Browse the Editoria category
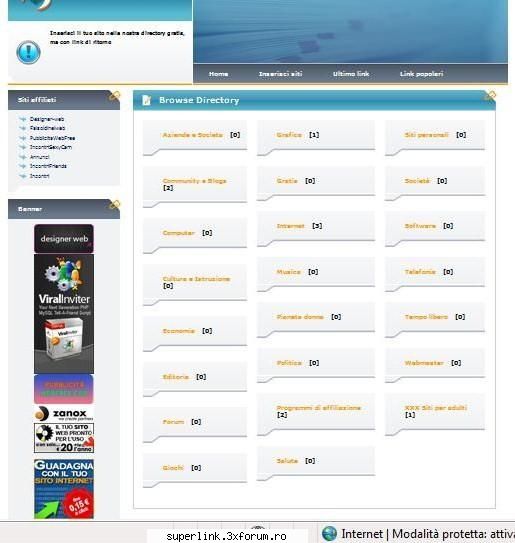 tap(176, 377)
